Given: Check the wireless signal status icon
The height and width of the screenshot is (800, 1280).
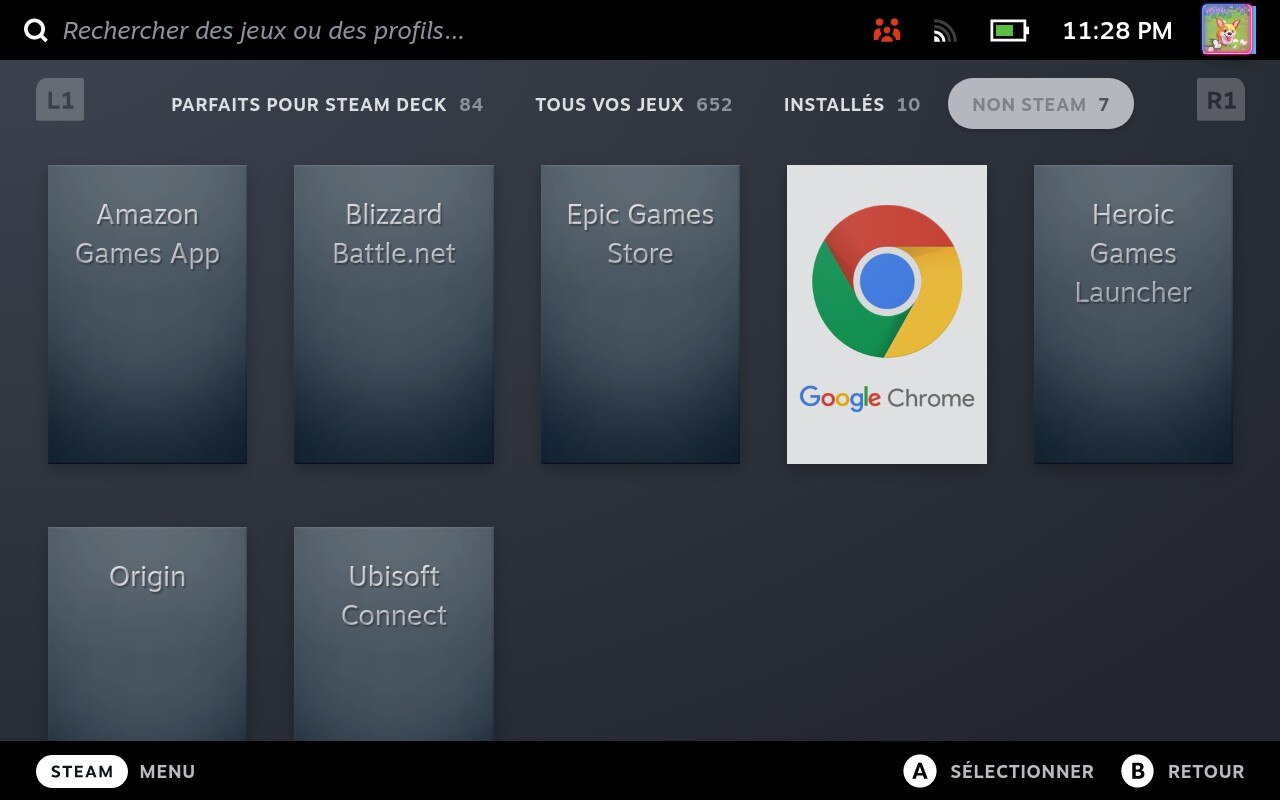Looking at the screenshot, I should pyautogui.click(x=945, y=32).
